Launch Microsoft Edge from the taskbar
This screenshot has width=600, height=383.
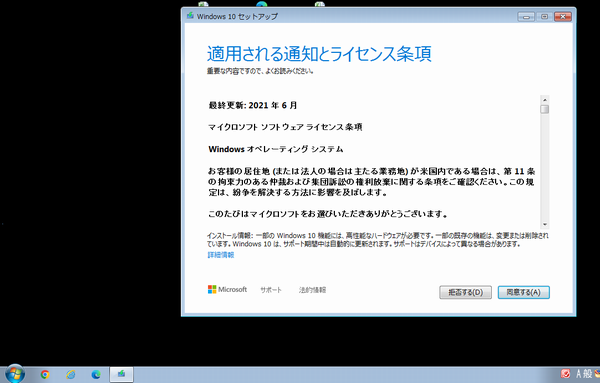96,374
